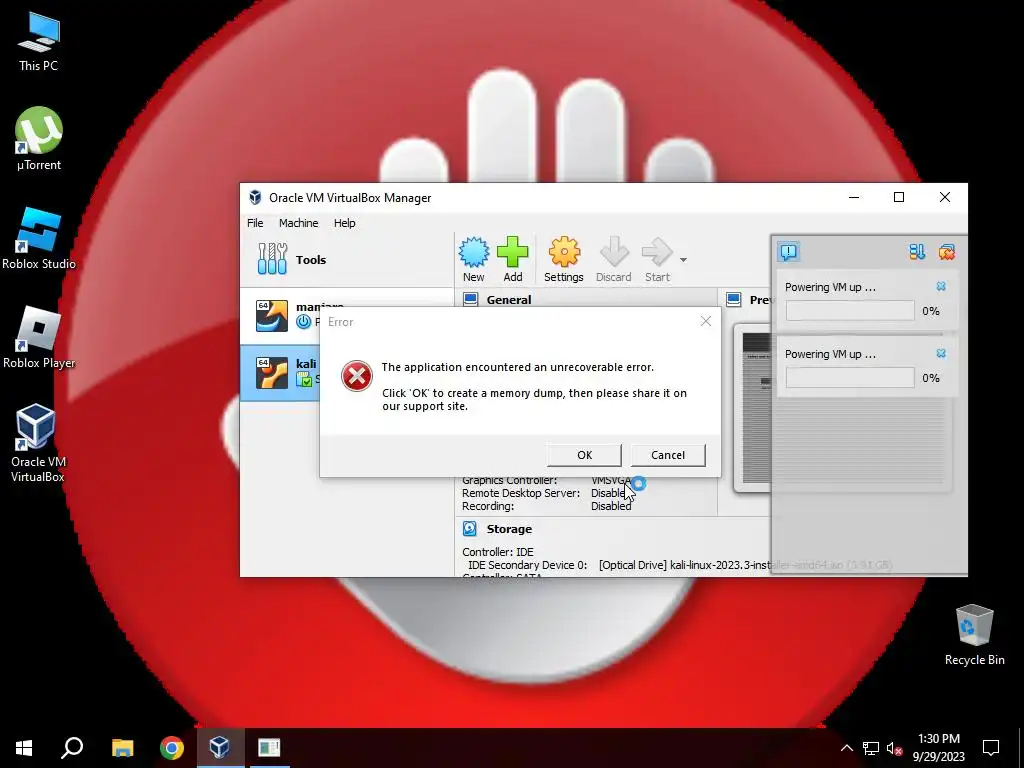Click the VirtualBox taskbar button
The image size is (1024, 768).
[x=220, y=748]
